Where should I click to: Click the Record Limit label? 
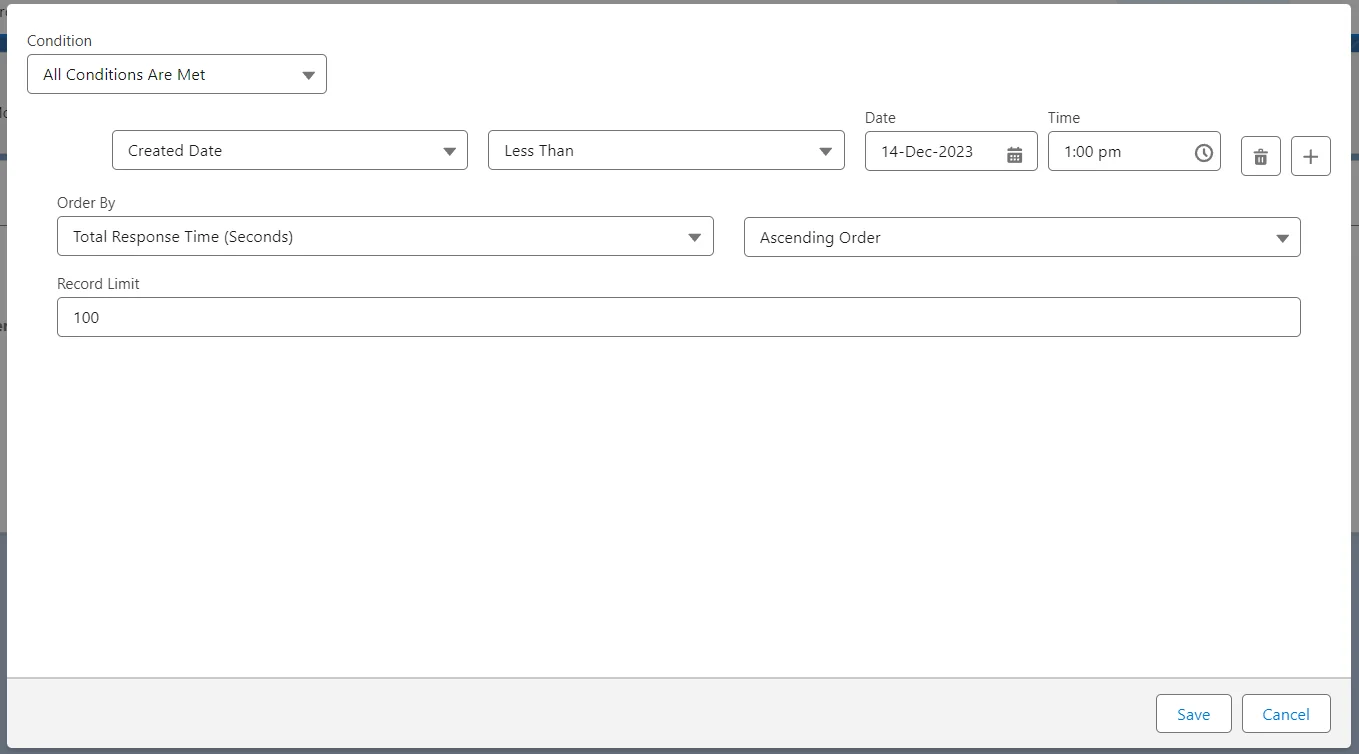(x=98, y=284)
